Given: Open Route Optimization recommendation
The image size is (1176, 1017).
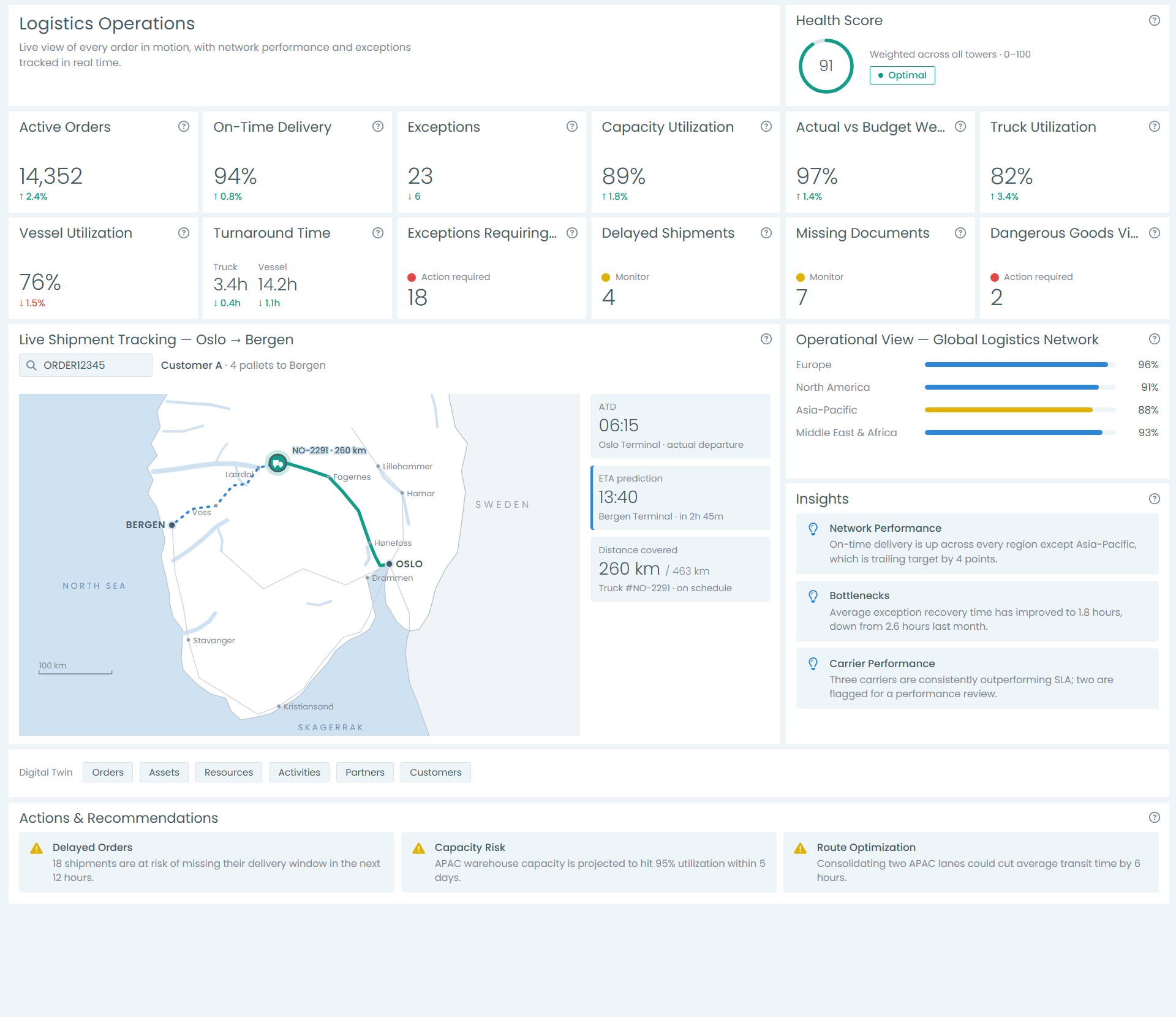Looking at the screenshot, I should pos(971,862).
